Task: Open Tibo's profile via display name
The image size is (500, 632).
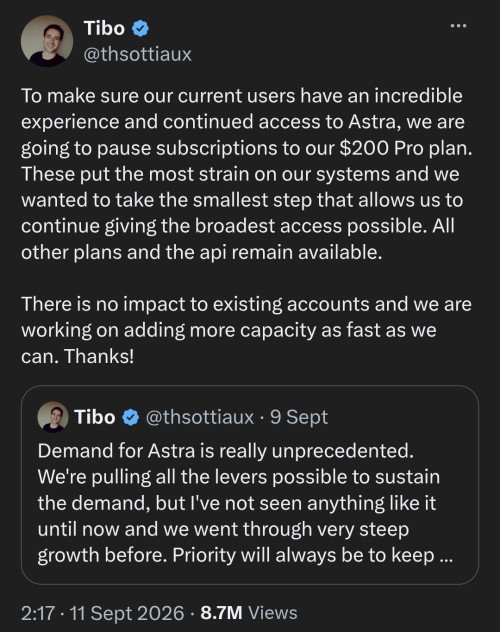Action: pyautogui.click(x=104, y=28)
